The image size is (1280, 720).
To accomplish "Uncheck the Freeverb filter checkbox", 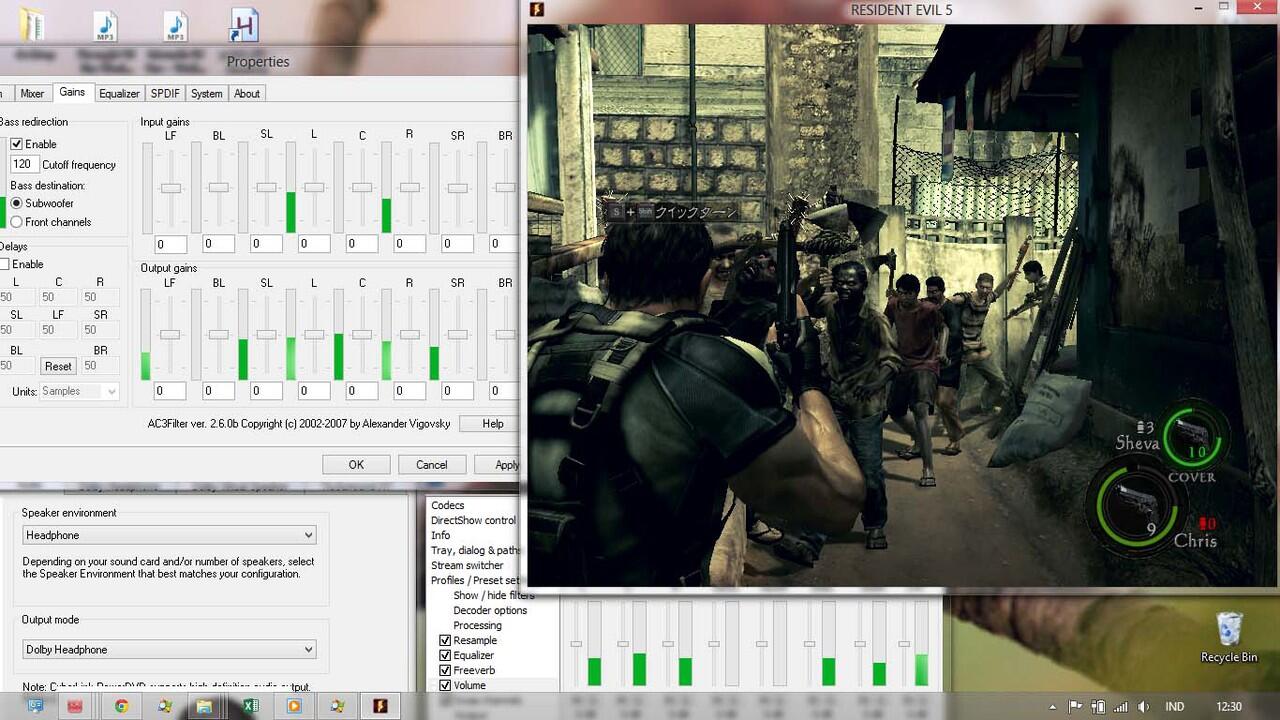I will point(445,670).
